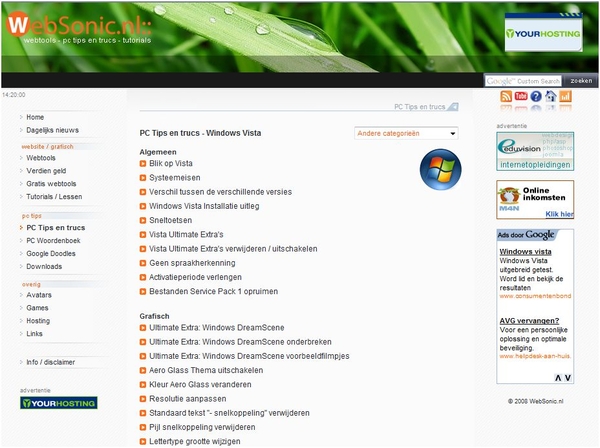Click the zoeken search button
Viewport: 600px width, 448px height.
coord(581,81)
